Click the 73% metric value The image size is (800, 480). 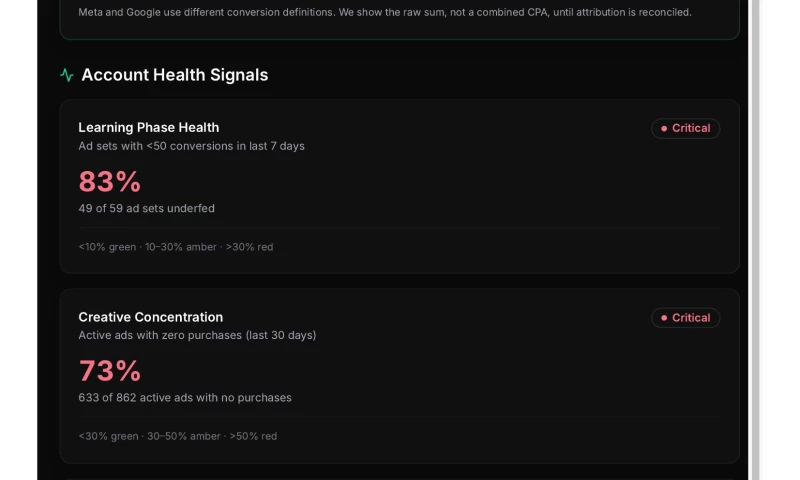pyautogui.click(x=110, y=371)
